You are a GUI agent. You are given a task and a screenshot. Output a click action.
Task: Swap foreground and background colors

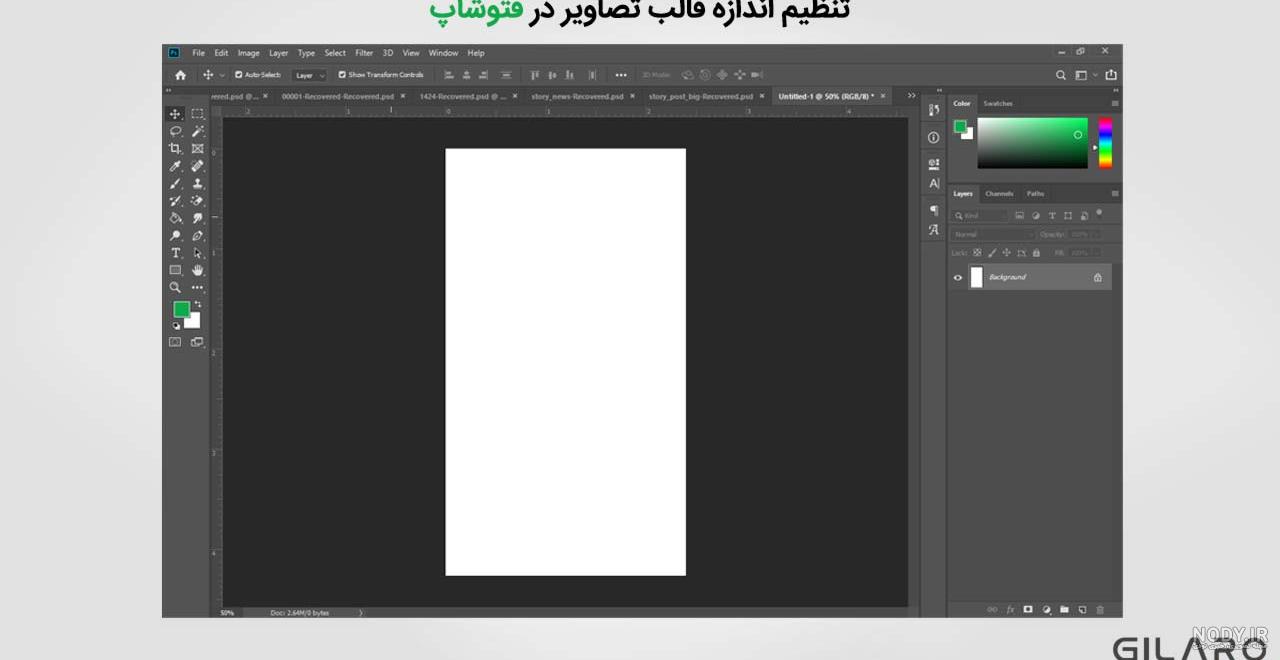197,304
